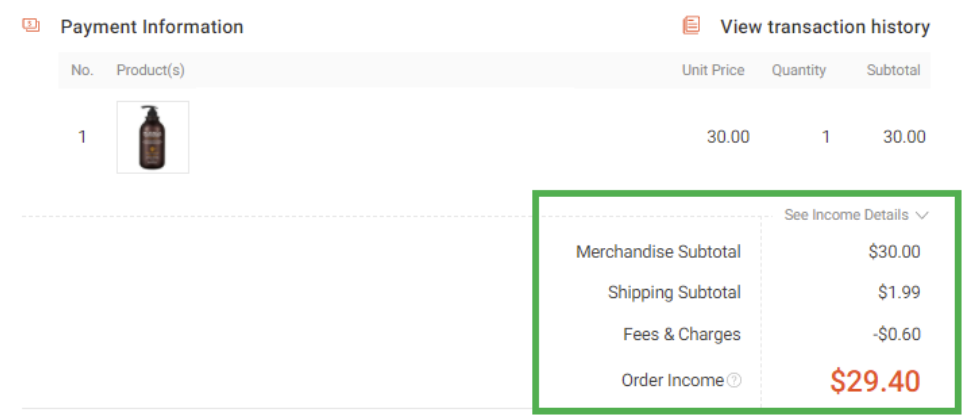The image size is (967, 420).
Task: Open View transaction history link
Action: (825, 27)
